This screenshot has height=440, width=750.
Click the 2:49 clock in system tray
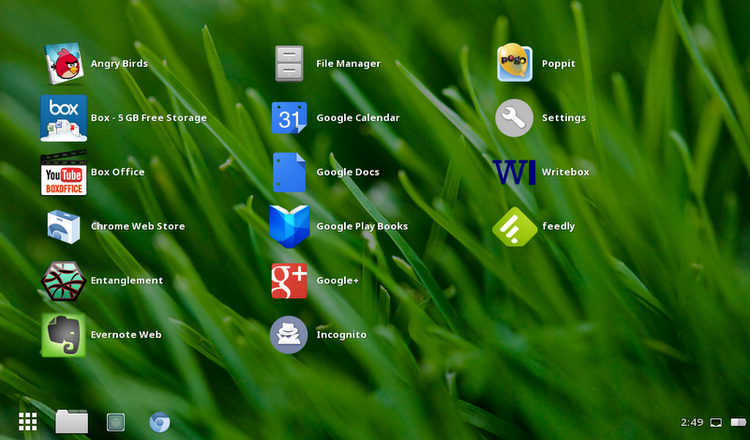pyautogui.click(x=690, y=423)
